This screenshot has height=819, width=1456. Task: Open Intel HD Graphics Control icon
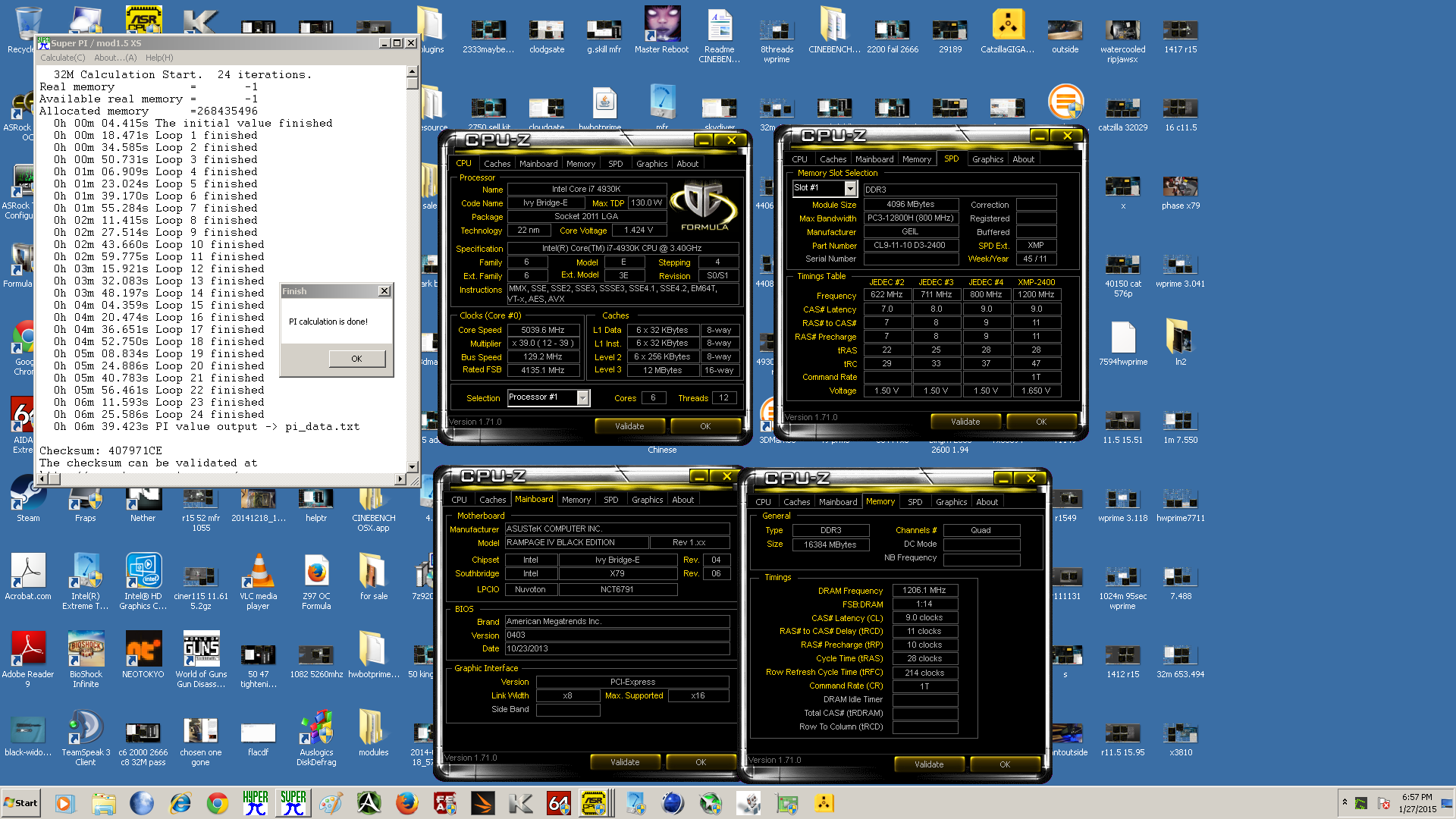pyautogui.click(x=143, y=582)
